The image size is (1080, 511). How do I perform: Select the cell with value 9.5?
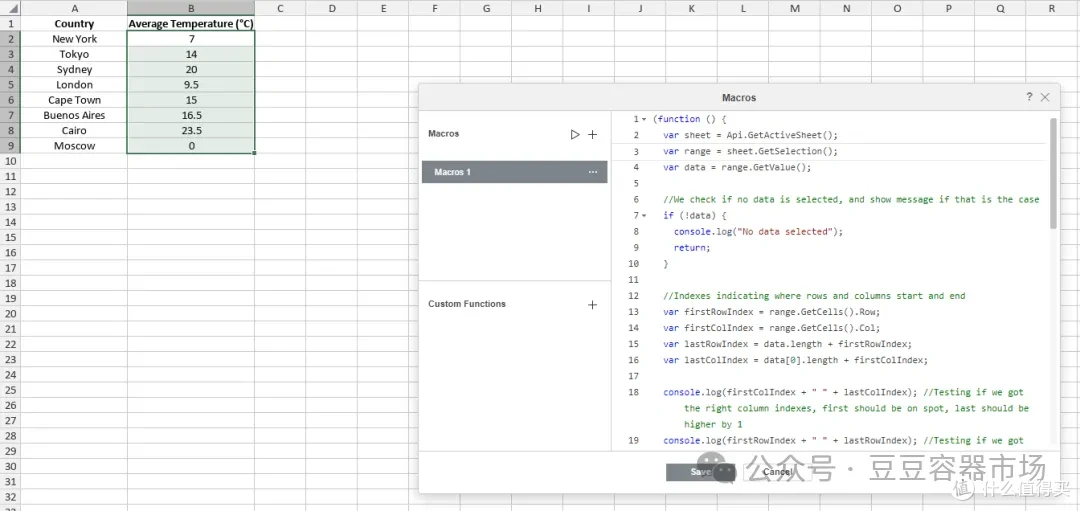(x=191, y=84)
